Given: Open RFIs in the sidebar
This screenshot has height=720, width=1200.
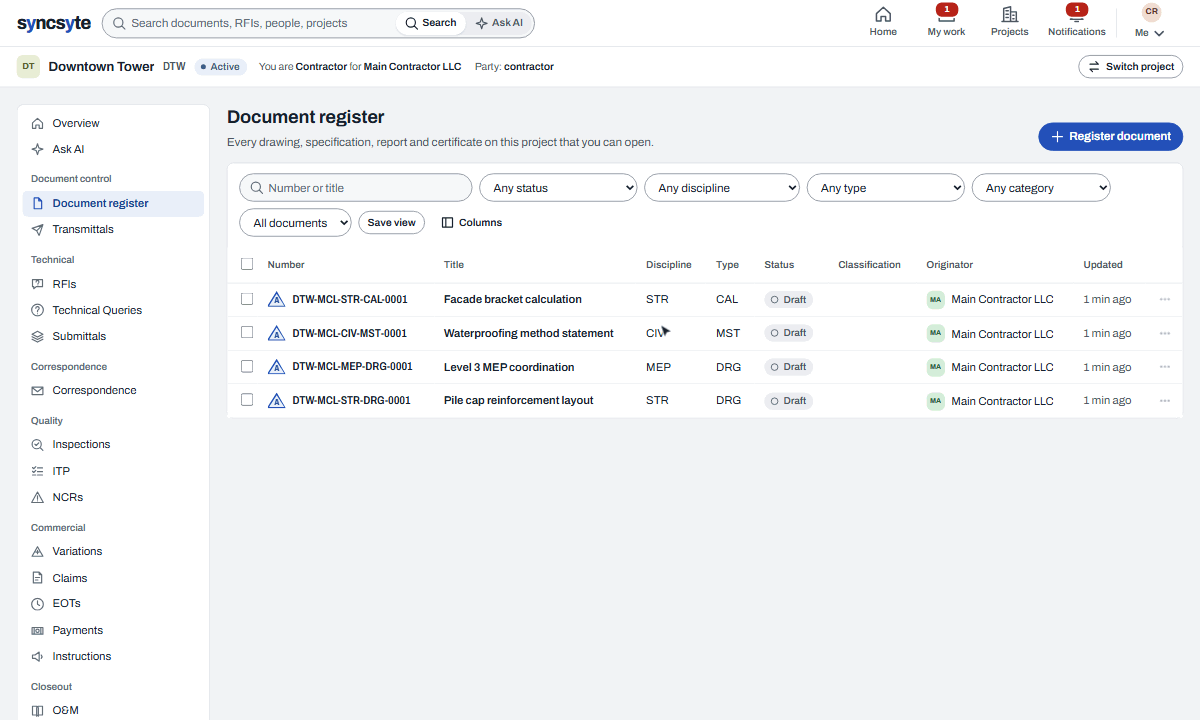Looking at the screenshot, I should 113,284.
